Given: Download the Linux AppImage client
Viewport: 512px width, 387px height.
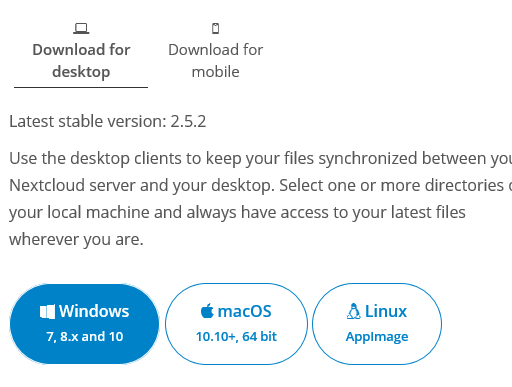Looking at the screenshot, I should click(377, 324).
